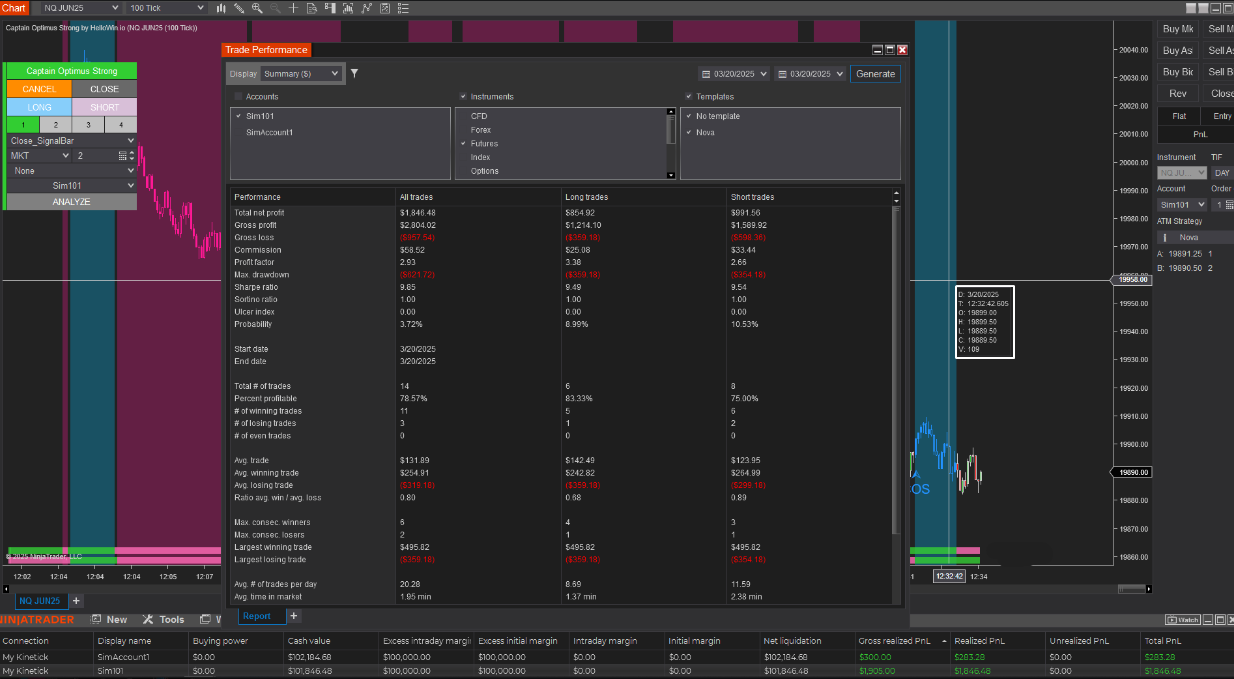
Task: Open the Account Sim101 dropdown in Chart Trader
Action: [x=1181, y=205]
